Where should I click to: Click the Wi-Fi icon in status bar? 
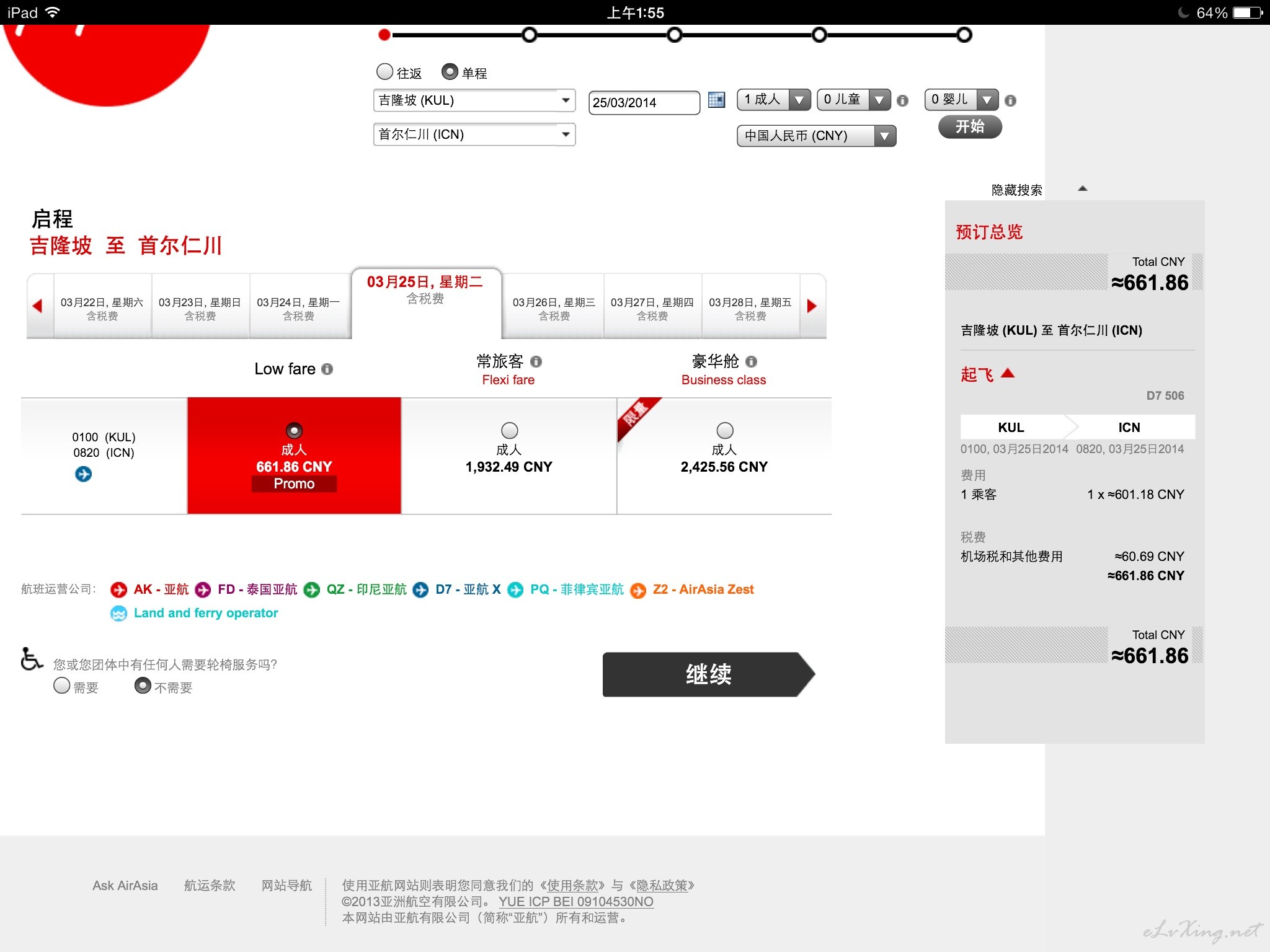(53, 12)
